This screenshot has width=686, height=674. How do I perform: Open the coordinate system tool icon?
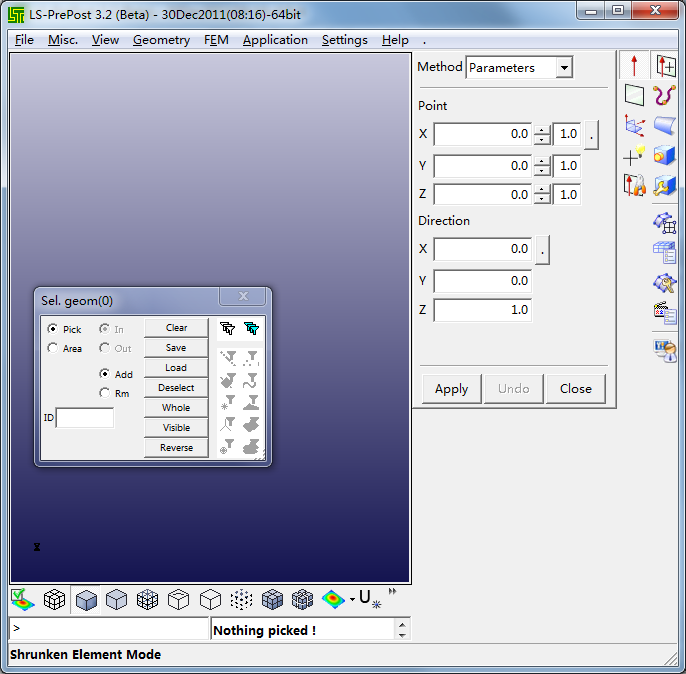[634, 126]
